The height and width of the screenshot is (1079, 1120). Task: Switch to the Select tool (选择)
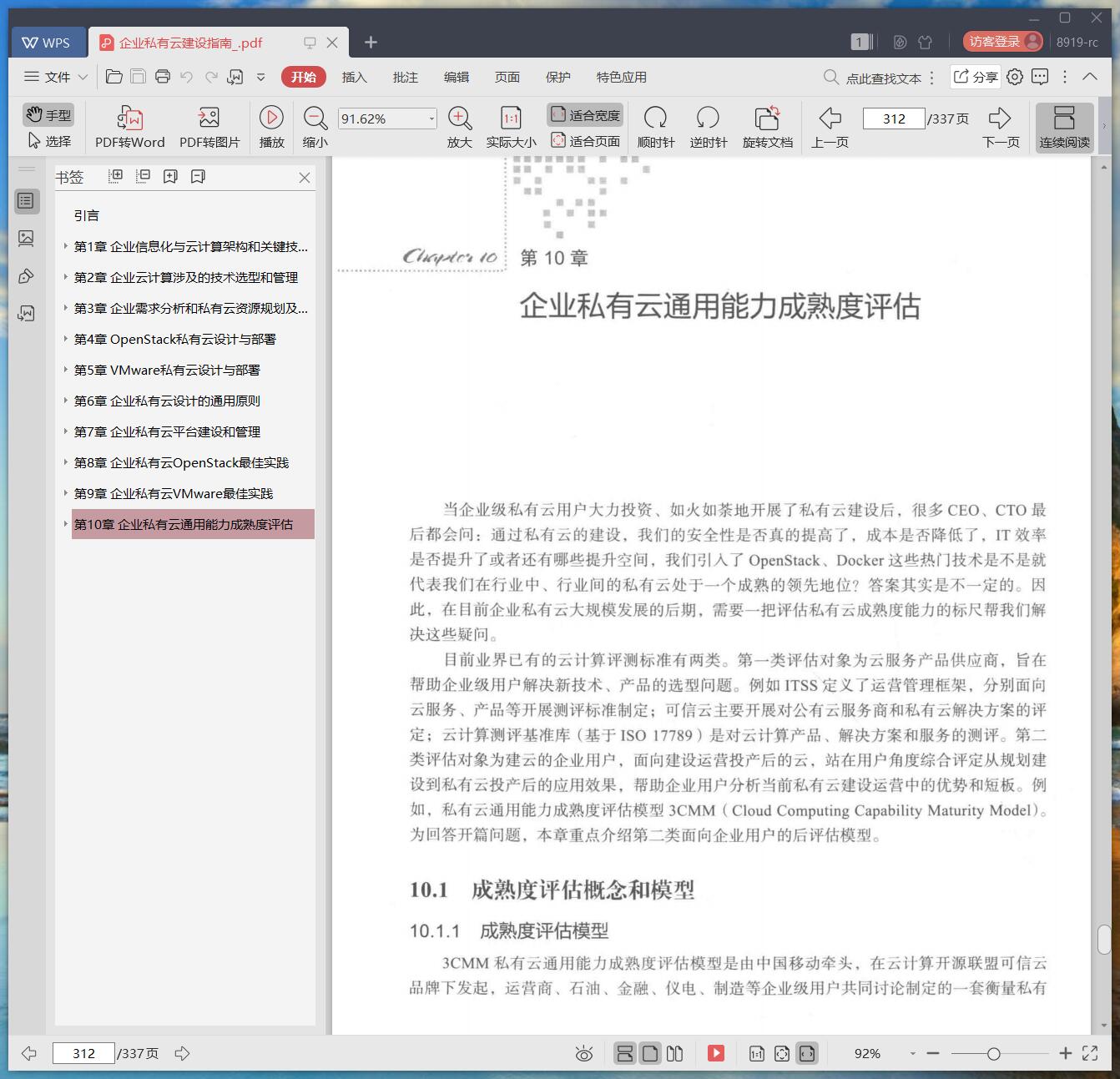(x=48, y=141)
